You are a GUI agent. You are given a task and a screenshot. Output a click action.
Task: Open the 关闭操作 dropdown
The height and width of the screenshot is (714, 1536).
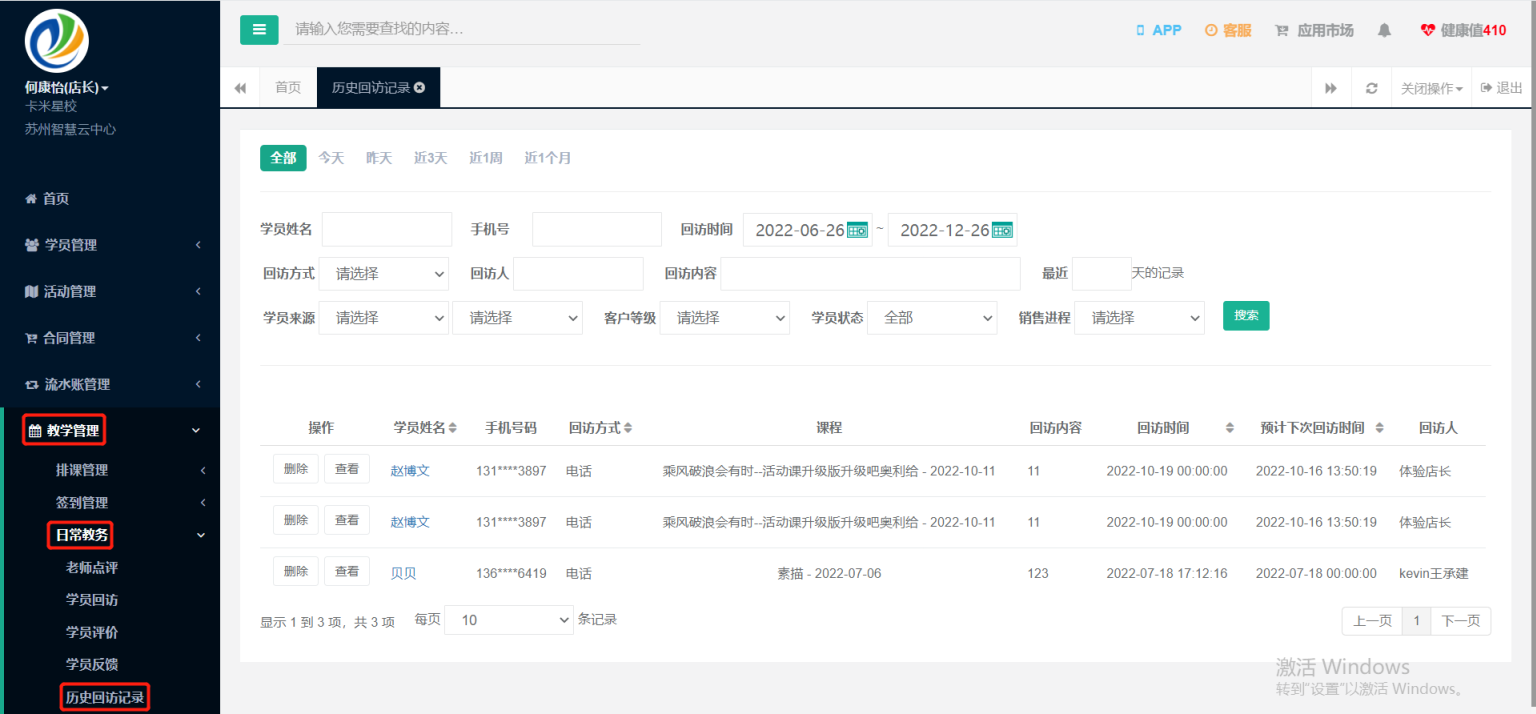click(1431, 88)
